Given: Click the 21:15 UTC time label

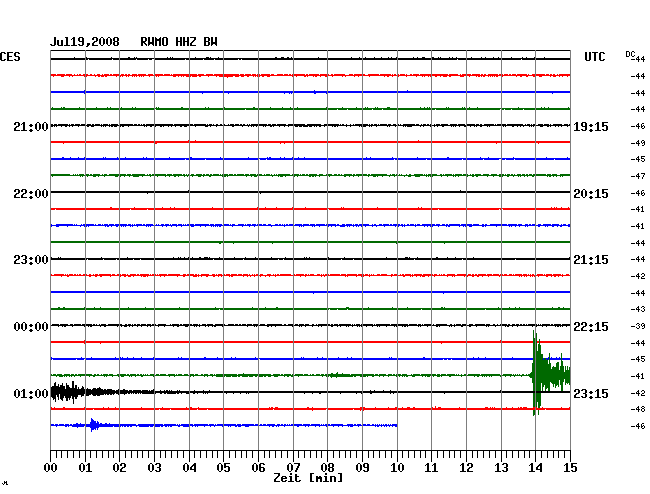Looking at the screenshot, I should (591, 260).
